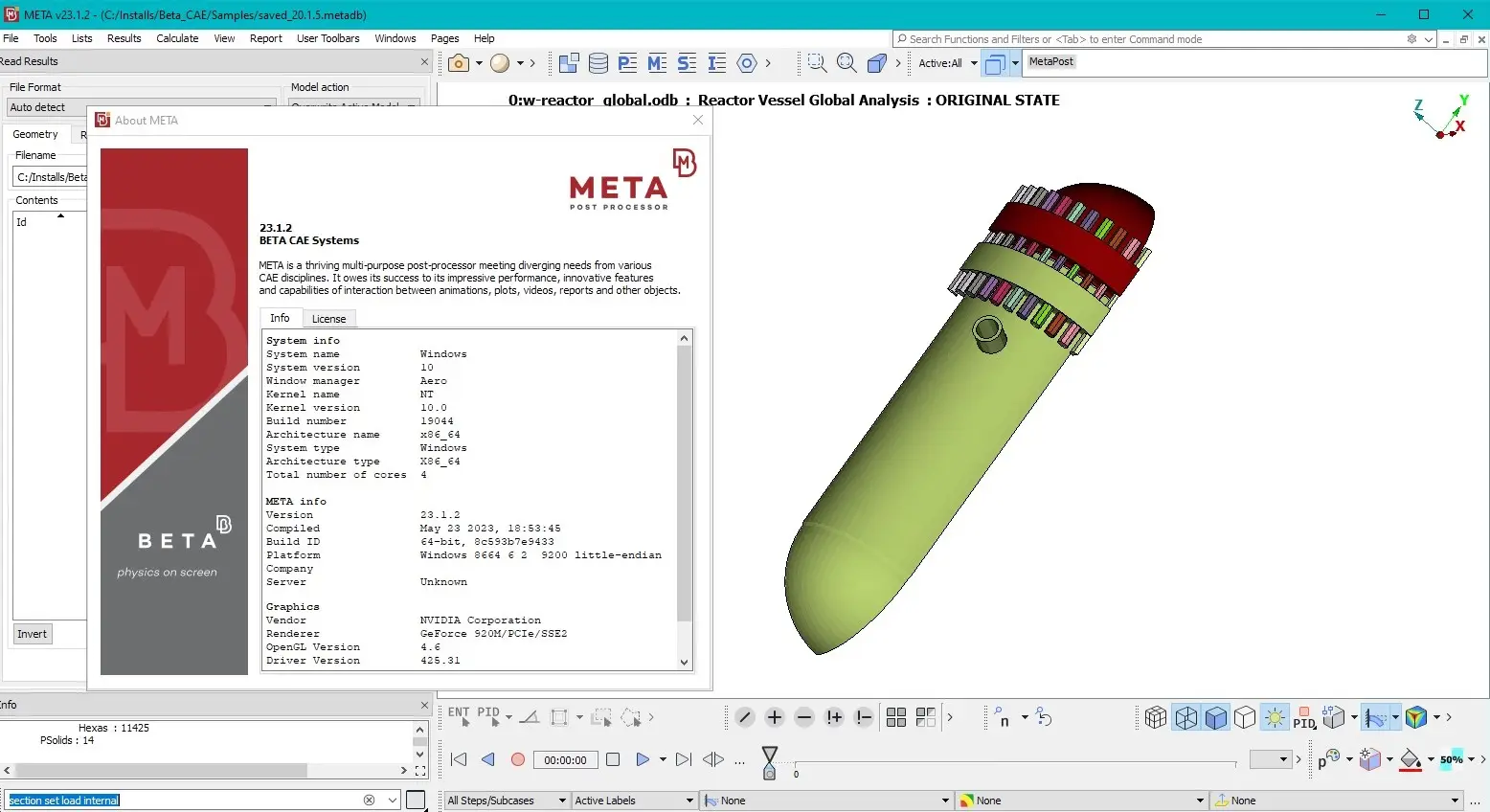Toggle the sun lighting button

(x=1275, y=717)
